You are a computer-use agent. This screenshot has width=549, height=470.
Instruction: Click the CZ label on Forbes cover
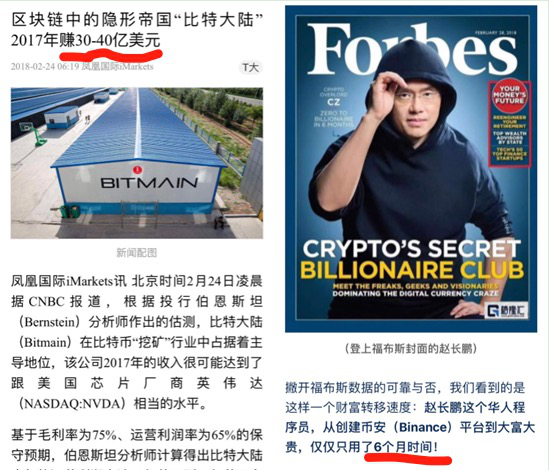pos(333,102)
